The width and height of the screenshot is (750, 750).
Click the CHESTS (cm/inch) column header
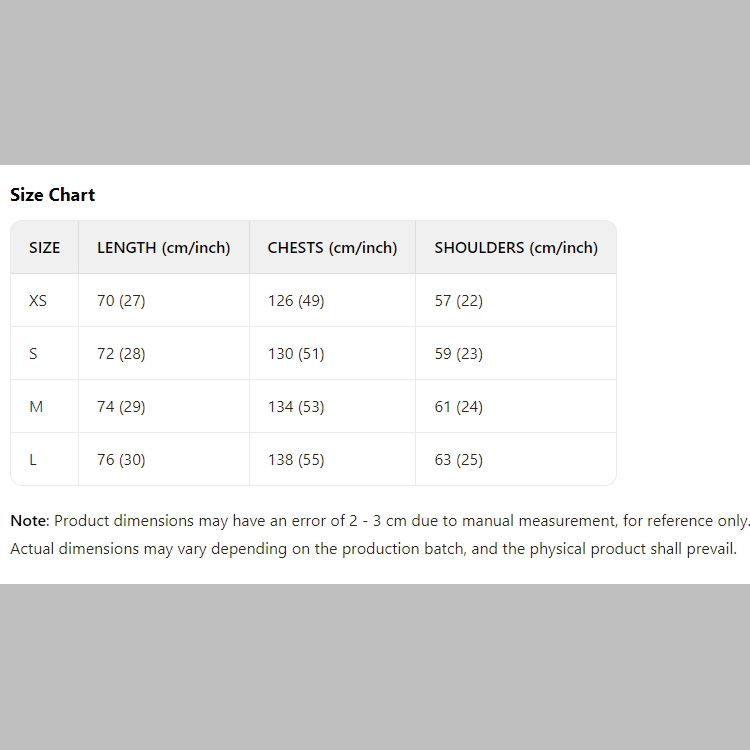332,248
